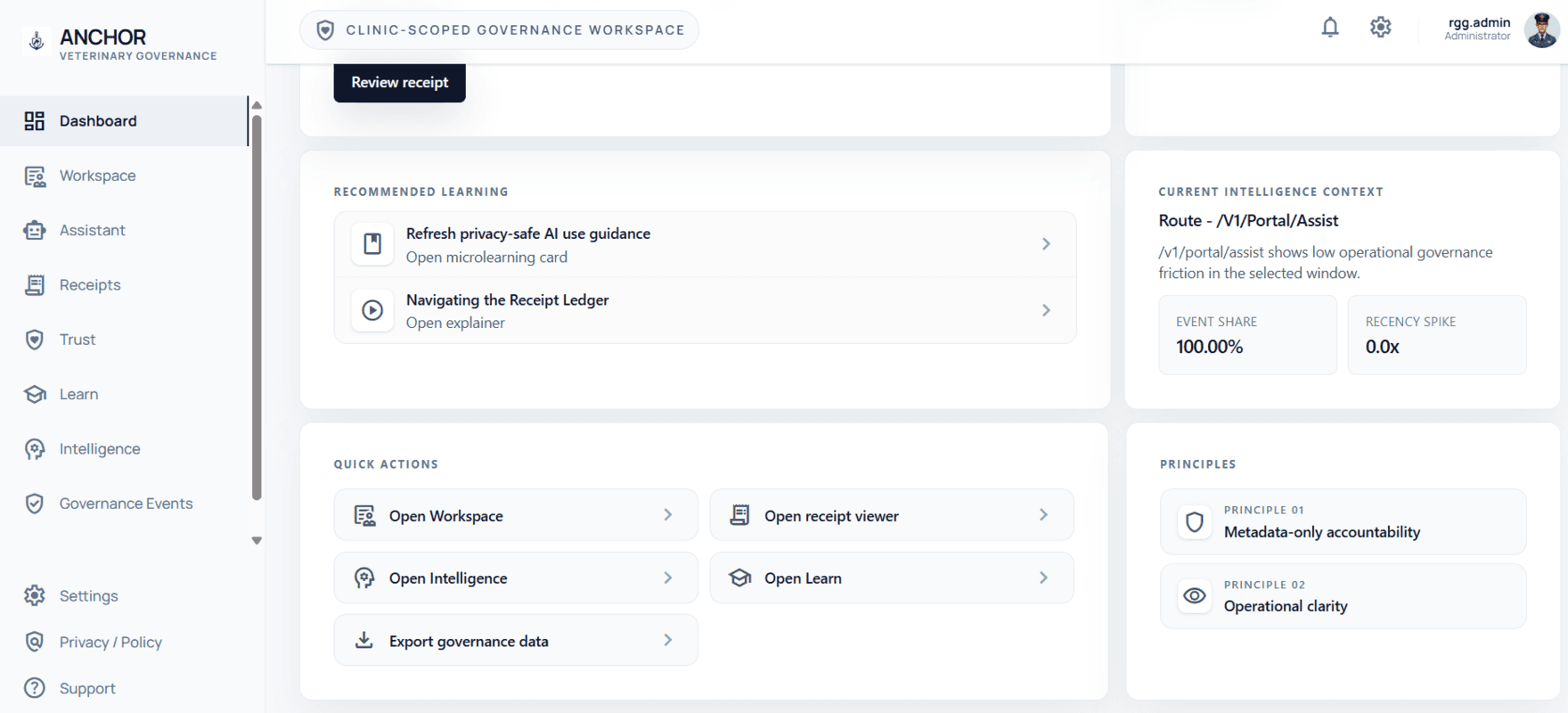
Task: Click sidebar scroll down arrow
Action: [257, 540]
